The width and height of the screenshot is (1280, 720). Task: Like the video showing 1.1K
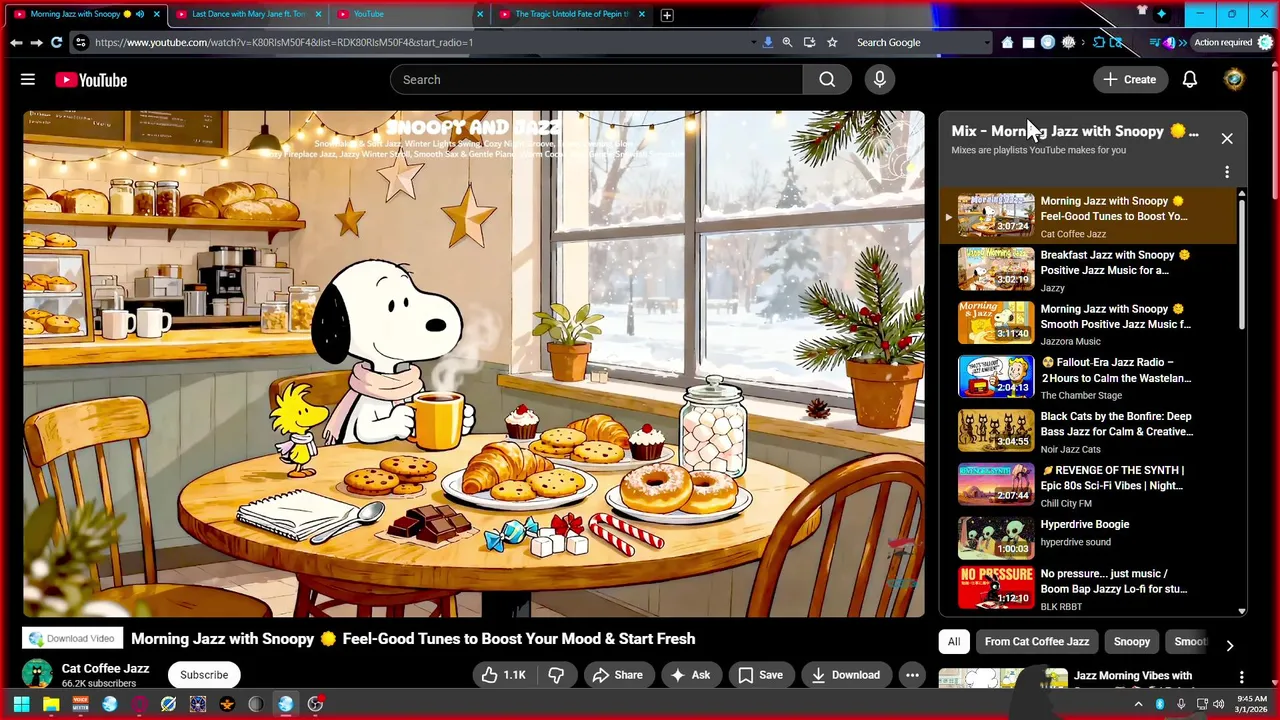pos(503,675)
